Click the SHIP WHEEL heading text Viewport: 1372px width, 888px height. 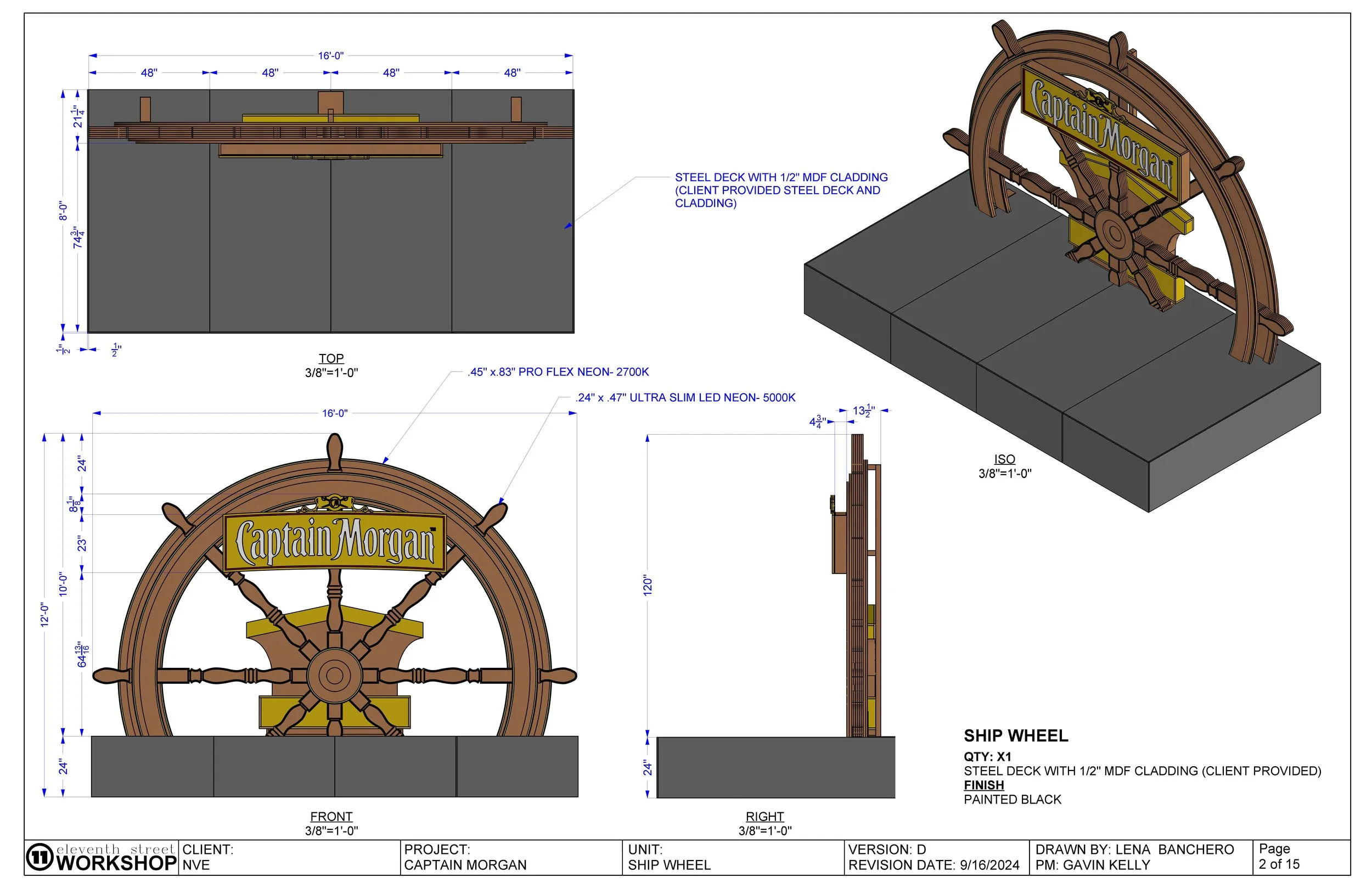[1016, 736]
